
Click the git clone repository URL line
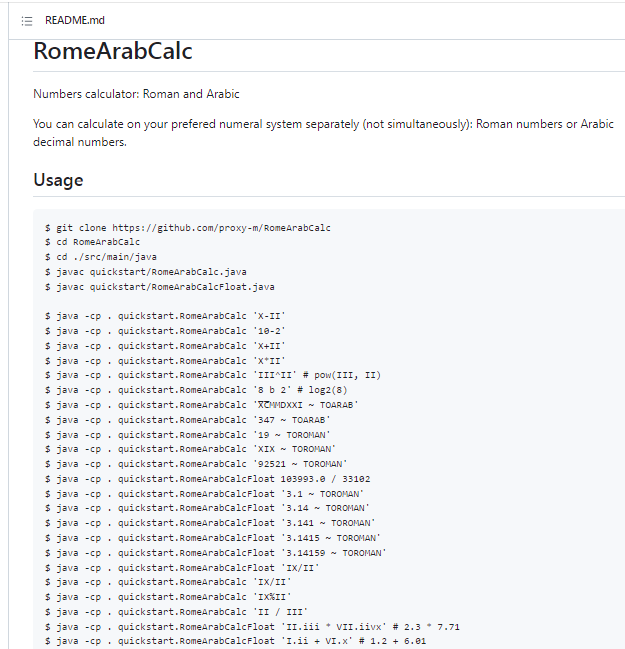187,227
